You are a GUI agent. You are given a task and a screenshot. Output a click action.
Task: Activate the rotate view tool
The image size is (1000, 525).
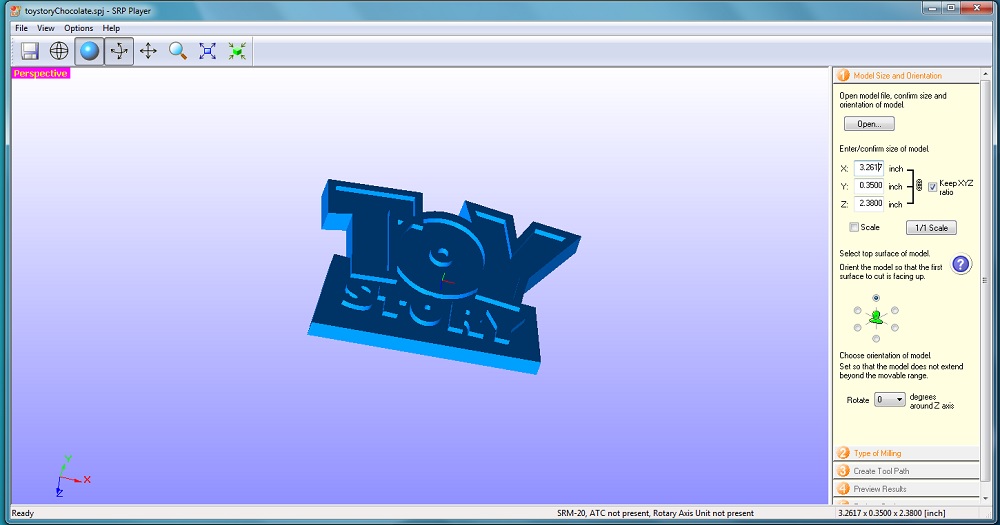coord(119,51)
